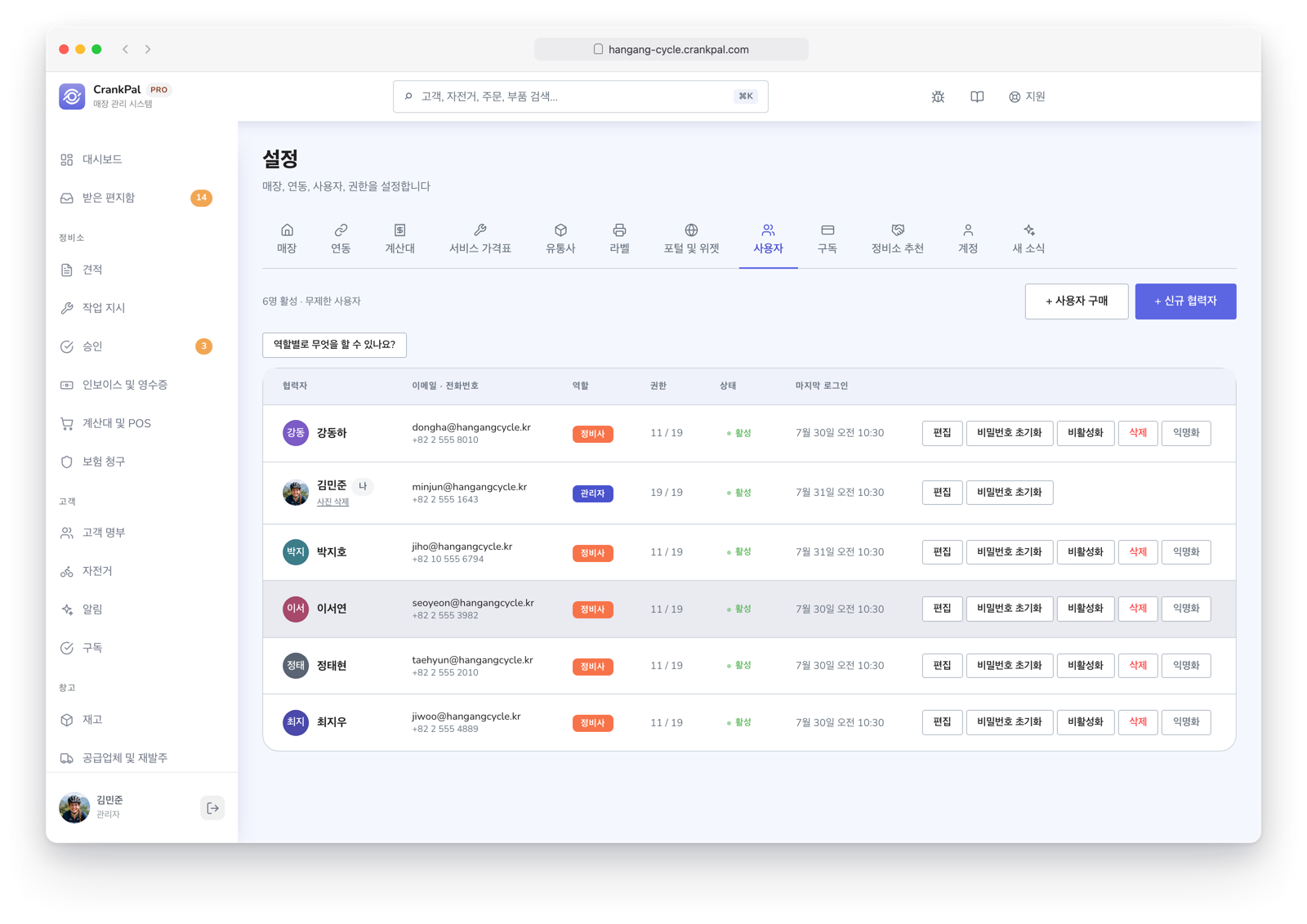The image size is (1307, 924).
Task: Anonymize user 이서연
Action: point(1186,609)
